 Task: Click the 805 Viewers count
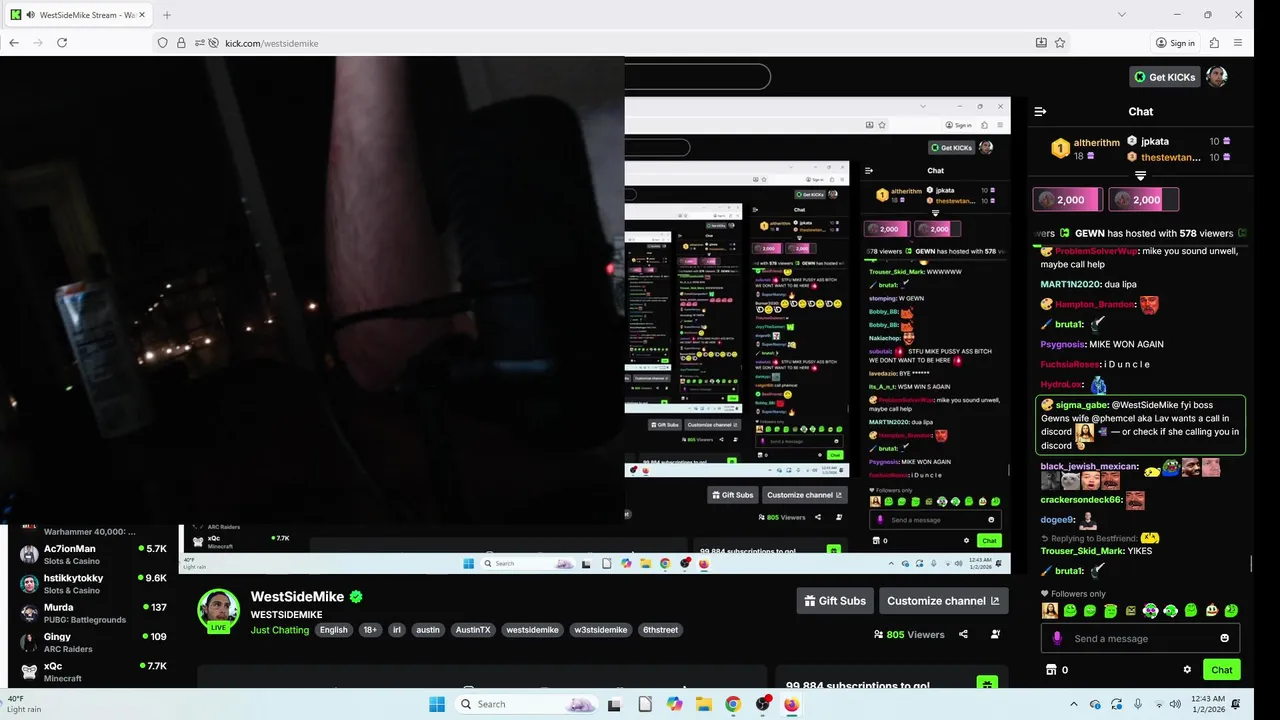[909, 634]
